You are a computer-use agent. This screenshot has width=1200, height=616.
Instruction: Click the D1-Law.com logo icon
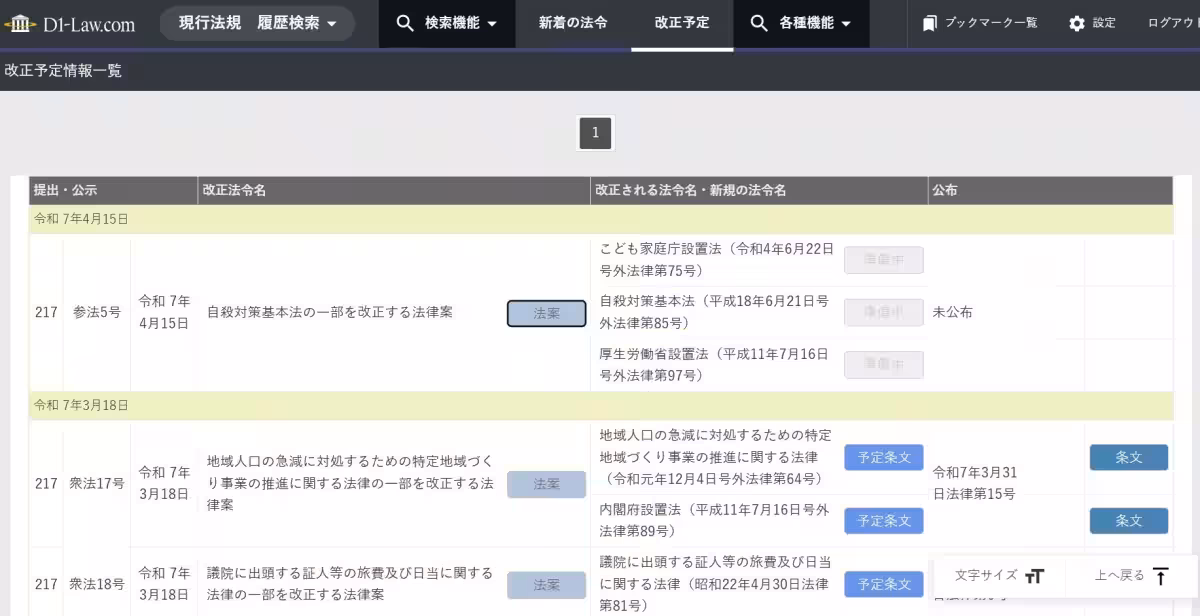click(x=22, y=21)
